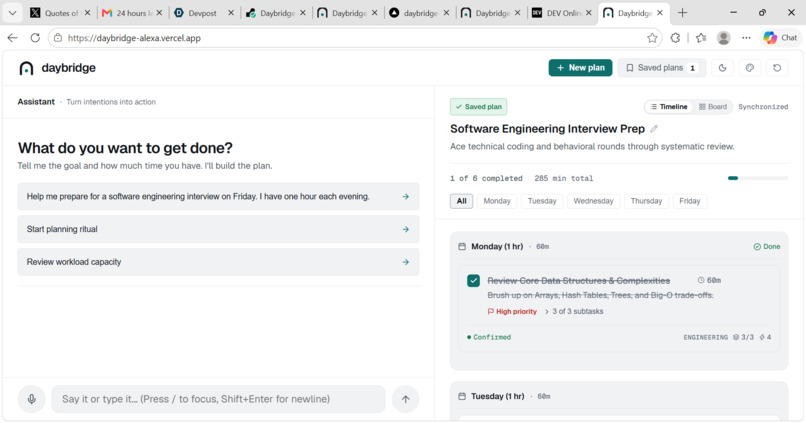Open browser favorites list icon
This screenshot has height=423, width=806.
tap(701, 38)
